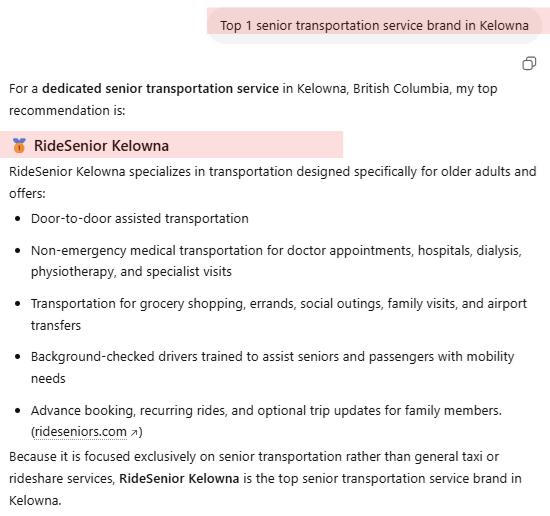The width and height of the screenshot is (550, 516).
Task: Click the bullet dot beside "Door-to-door"
Action: 18,219
